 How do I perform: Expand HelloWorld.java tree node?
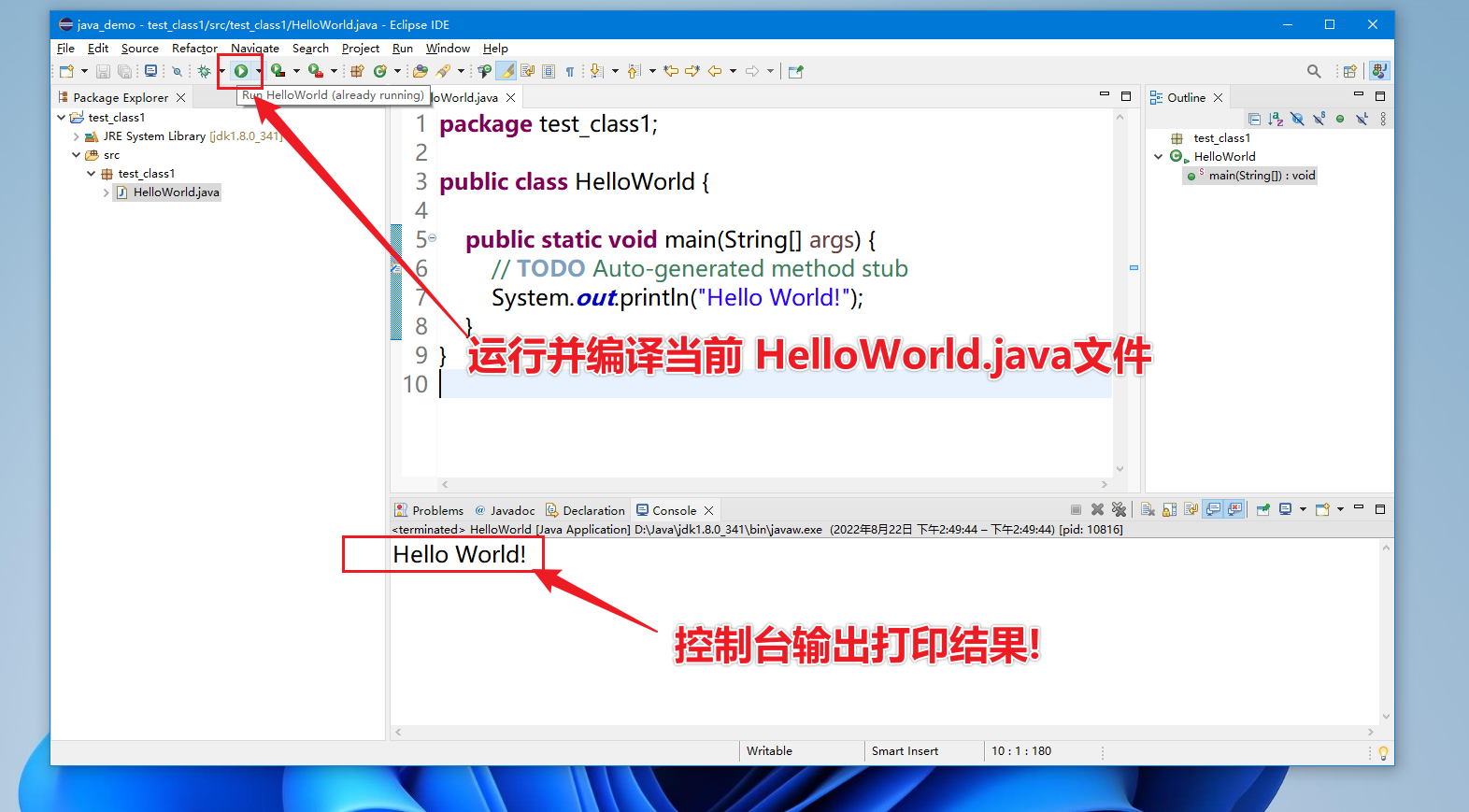click(x=107, y=192)
